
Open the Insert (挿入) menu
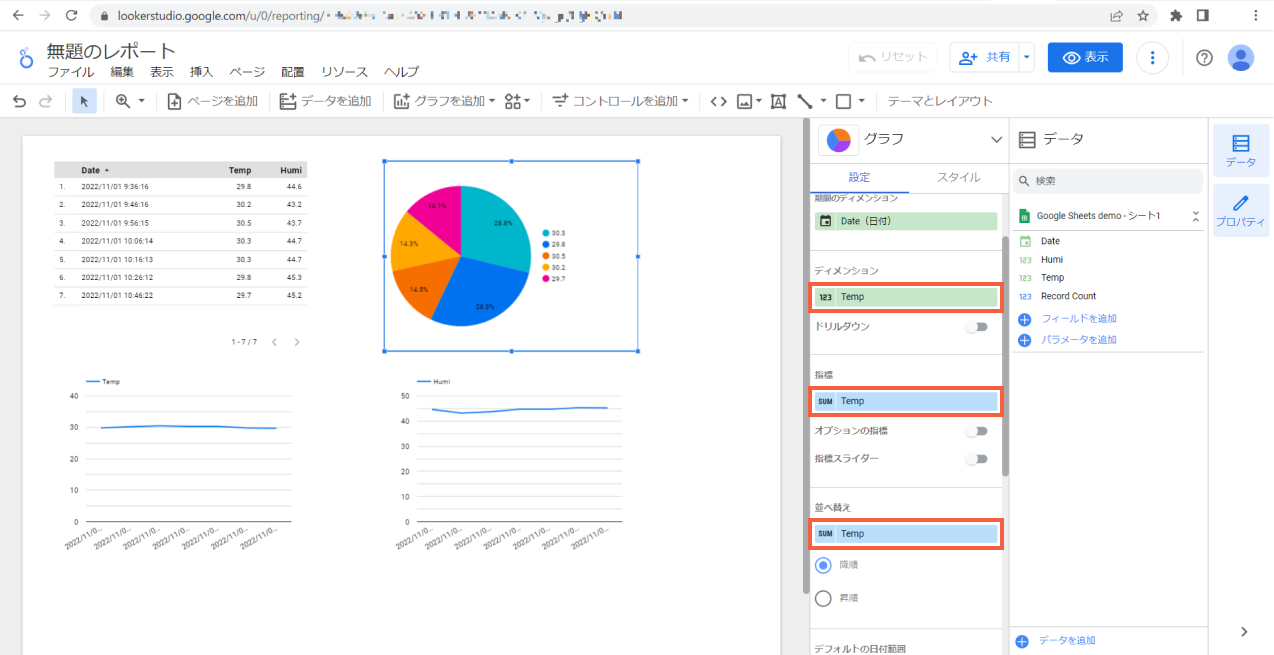click(202, 72)
